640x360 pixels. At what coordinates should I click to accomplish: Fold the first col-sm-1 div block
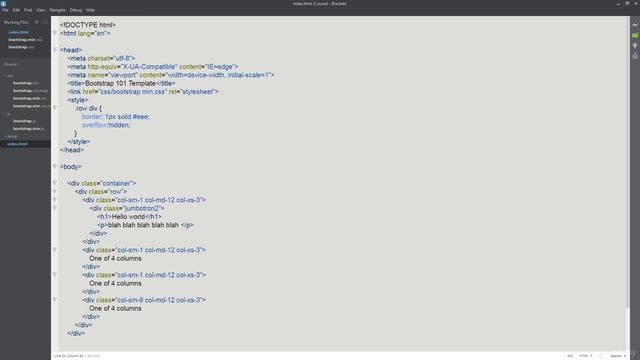(x=55, y=200)
